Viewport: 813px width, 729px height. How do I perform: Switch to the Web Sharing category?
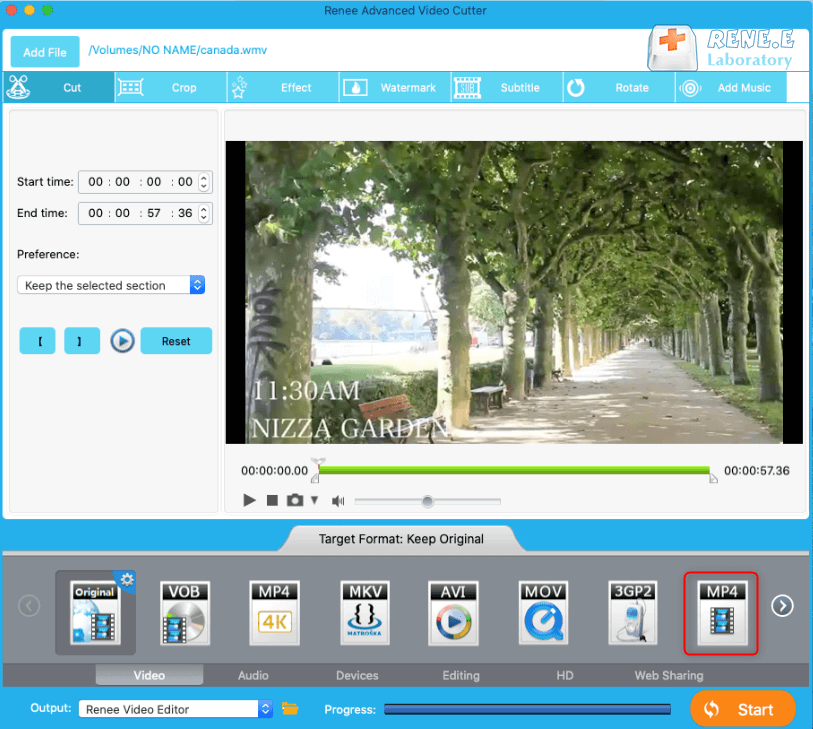[x=669, y=675]
